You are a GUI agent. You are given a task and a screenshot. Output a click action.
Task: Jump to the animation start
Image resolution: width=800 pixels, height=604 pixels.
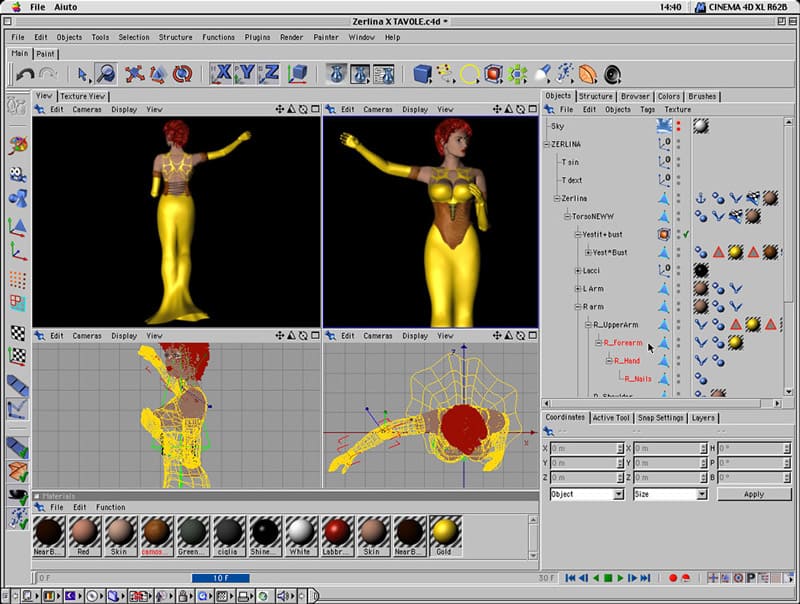570,578
